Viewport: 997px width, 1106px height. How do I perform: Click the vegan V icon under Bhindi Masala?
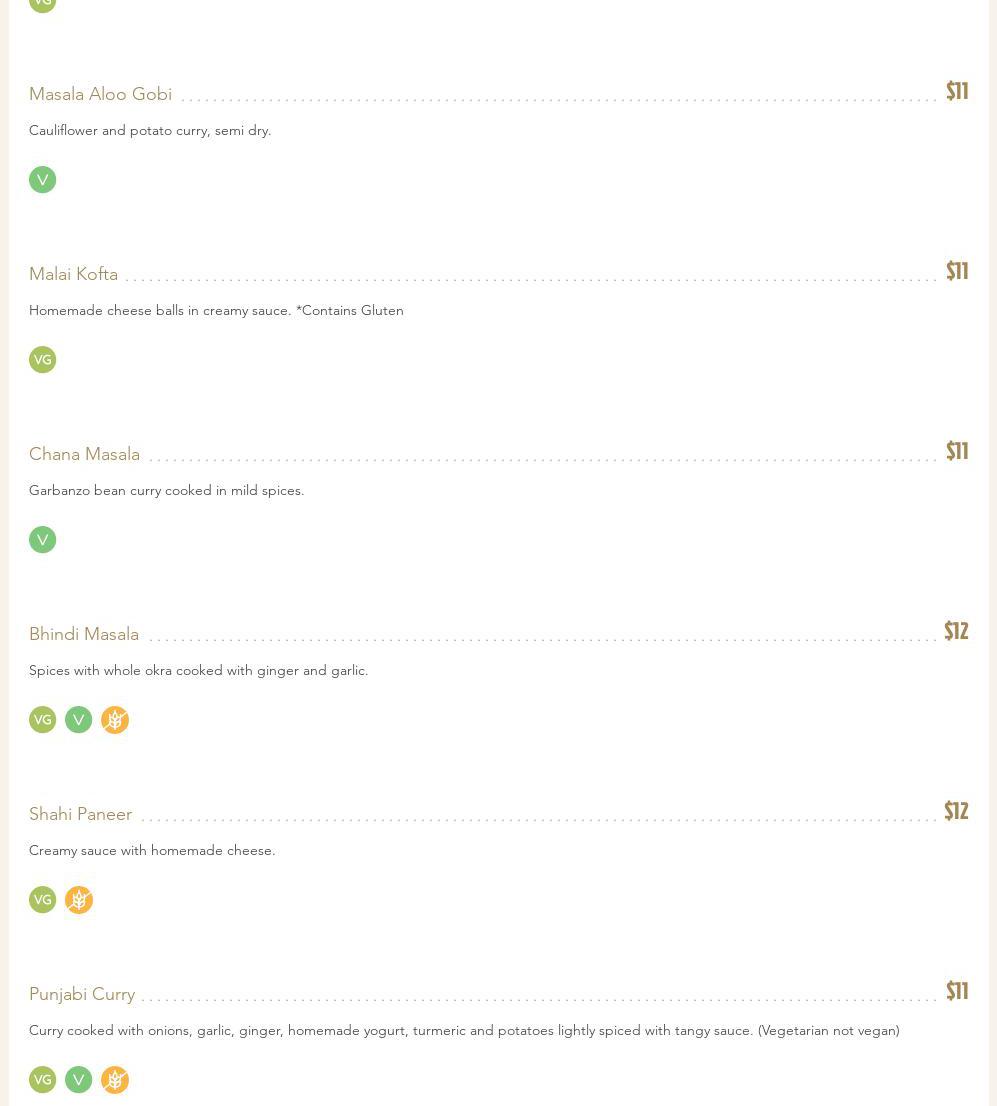[x=78, y=720]
